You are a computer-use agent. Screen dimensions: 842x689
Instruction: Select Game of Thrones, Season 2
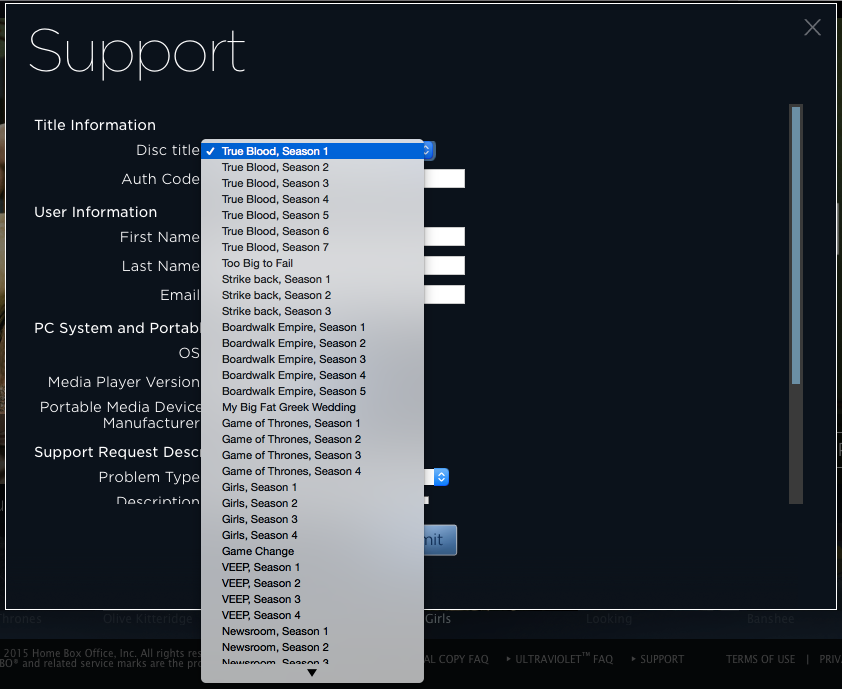pyautogui.click(x=313, y=439)
